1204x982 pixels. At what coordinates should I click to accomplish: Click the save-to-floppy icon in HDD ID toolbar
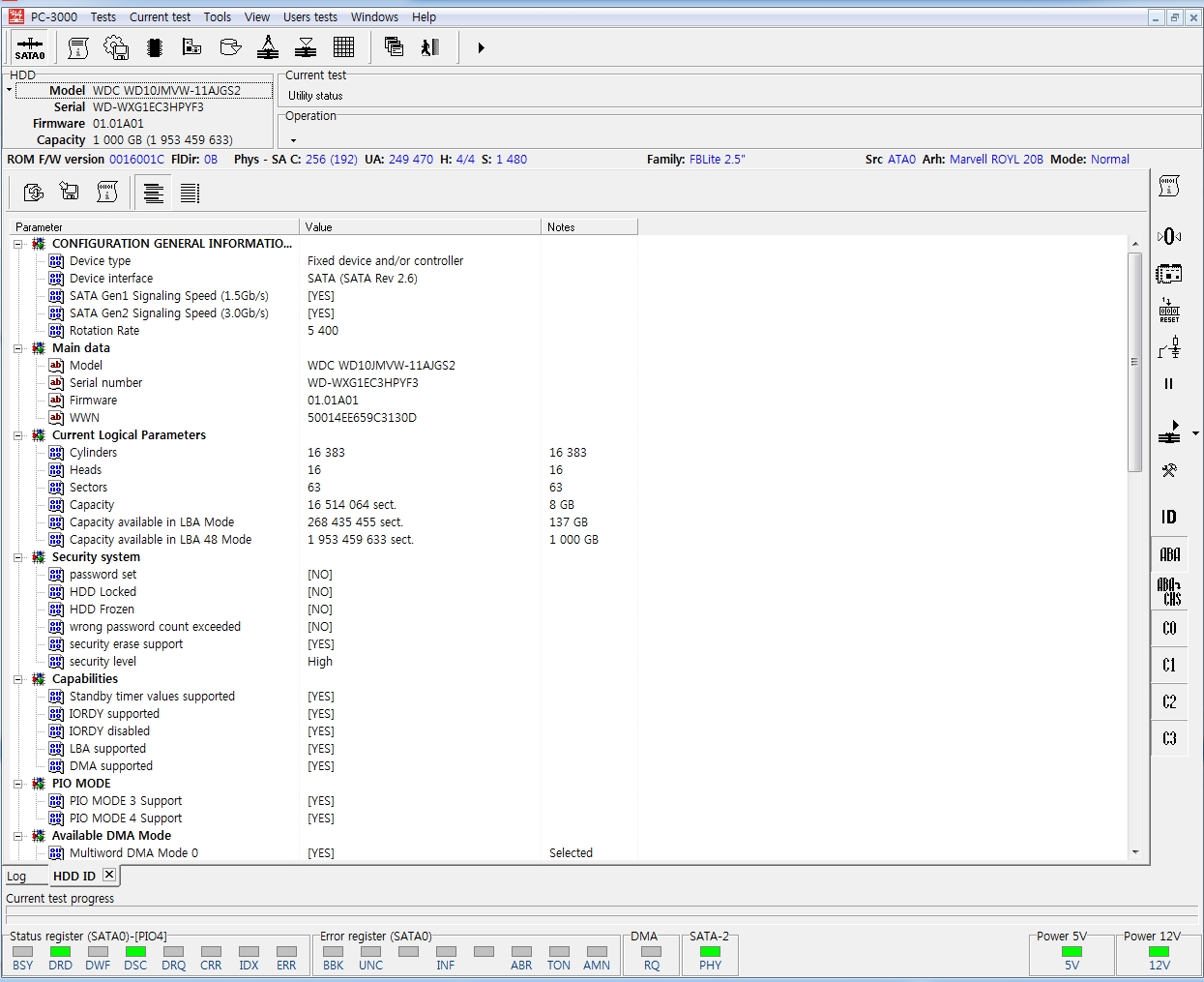tap(70, 193)
